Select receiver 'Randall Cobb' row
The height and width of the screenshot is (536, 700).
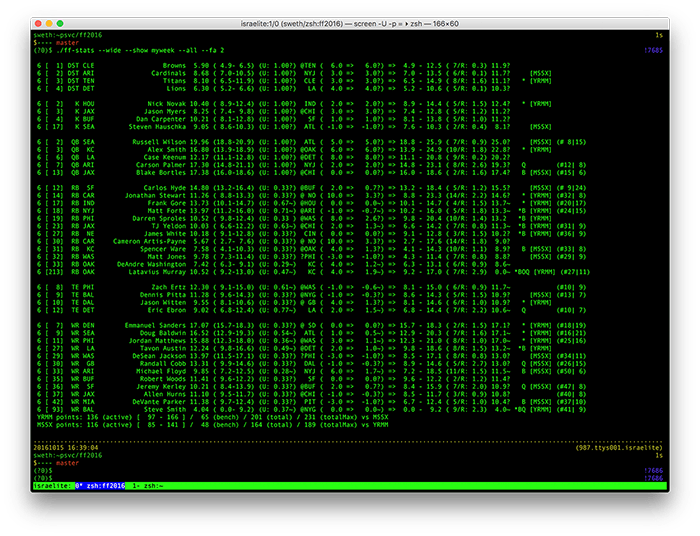(x=312, y=363)
